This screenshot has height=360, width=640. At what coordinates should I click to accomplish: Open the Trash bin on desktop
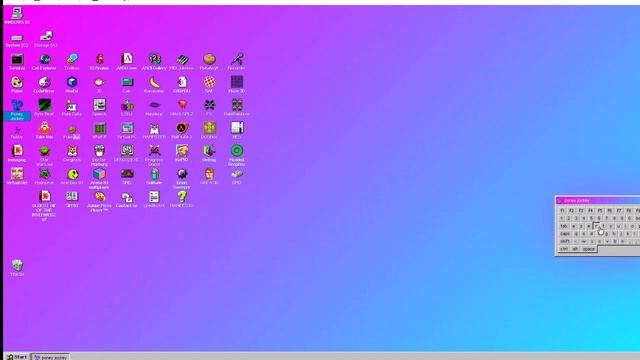tap(17, 268)
